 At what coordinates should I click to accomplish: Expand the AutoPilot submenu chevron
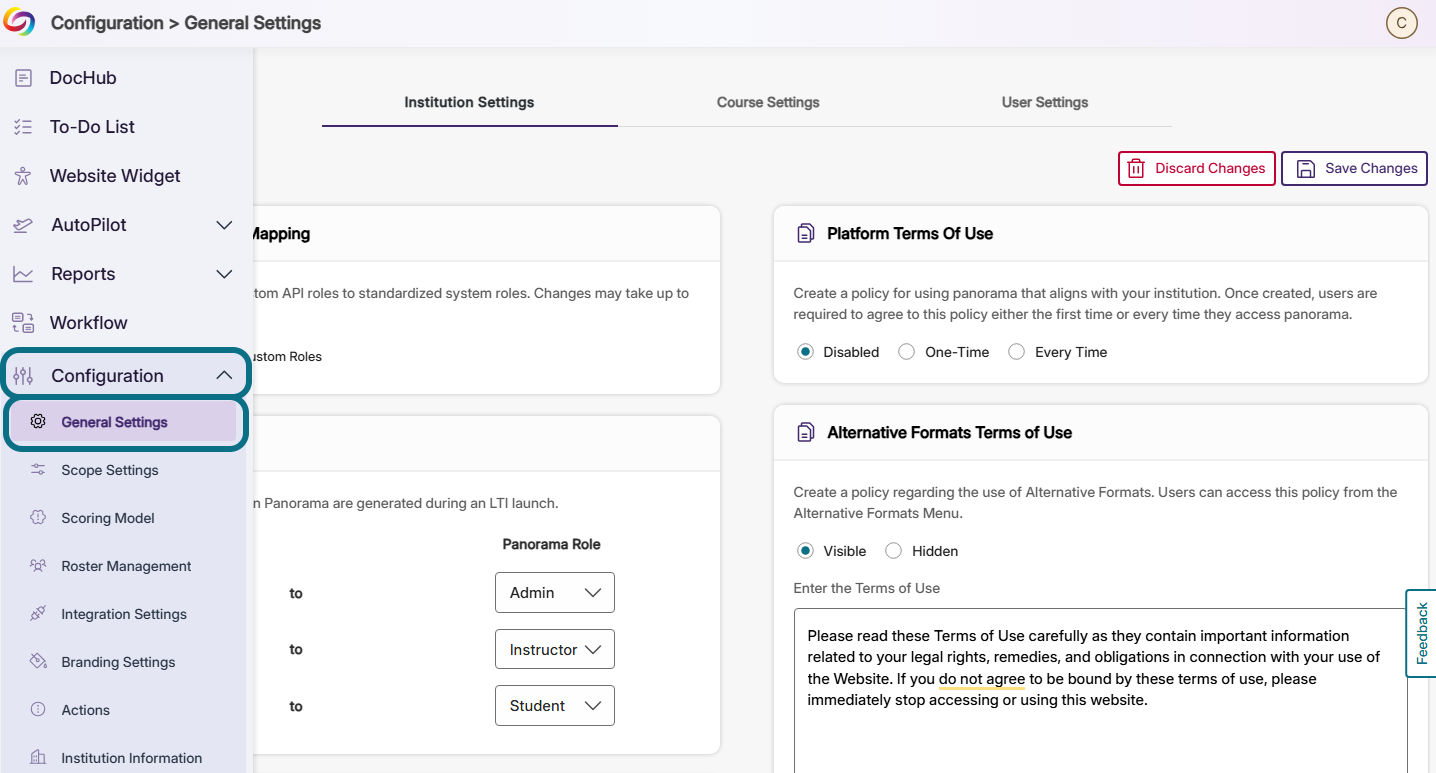point(224,225)
